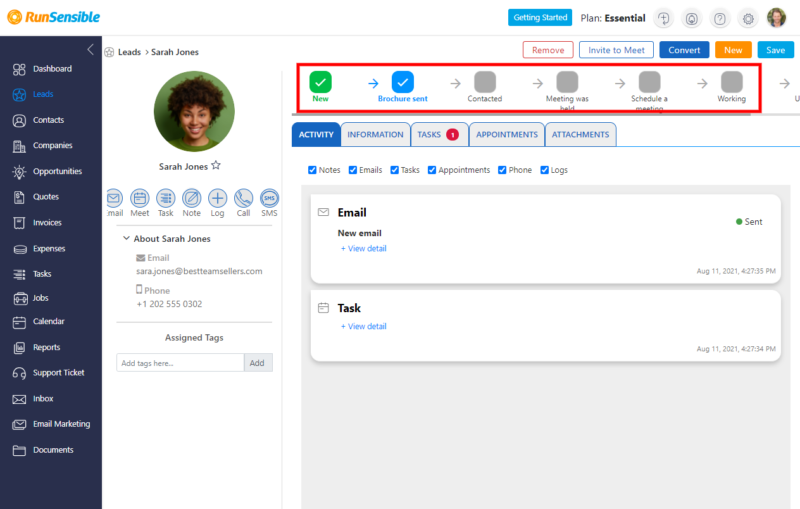Screen dimensions: 800x509
Task: Open Calendar in the sidebar
Action: pos(39,322)
